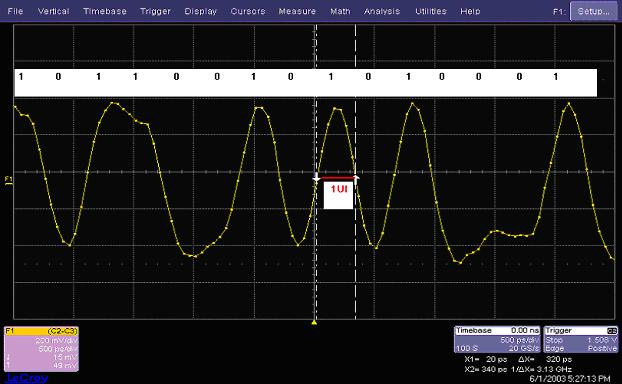This screenshot has width=622, height=384.
Task: Click the LeCroy logo link
Action: tap(27, 378)
